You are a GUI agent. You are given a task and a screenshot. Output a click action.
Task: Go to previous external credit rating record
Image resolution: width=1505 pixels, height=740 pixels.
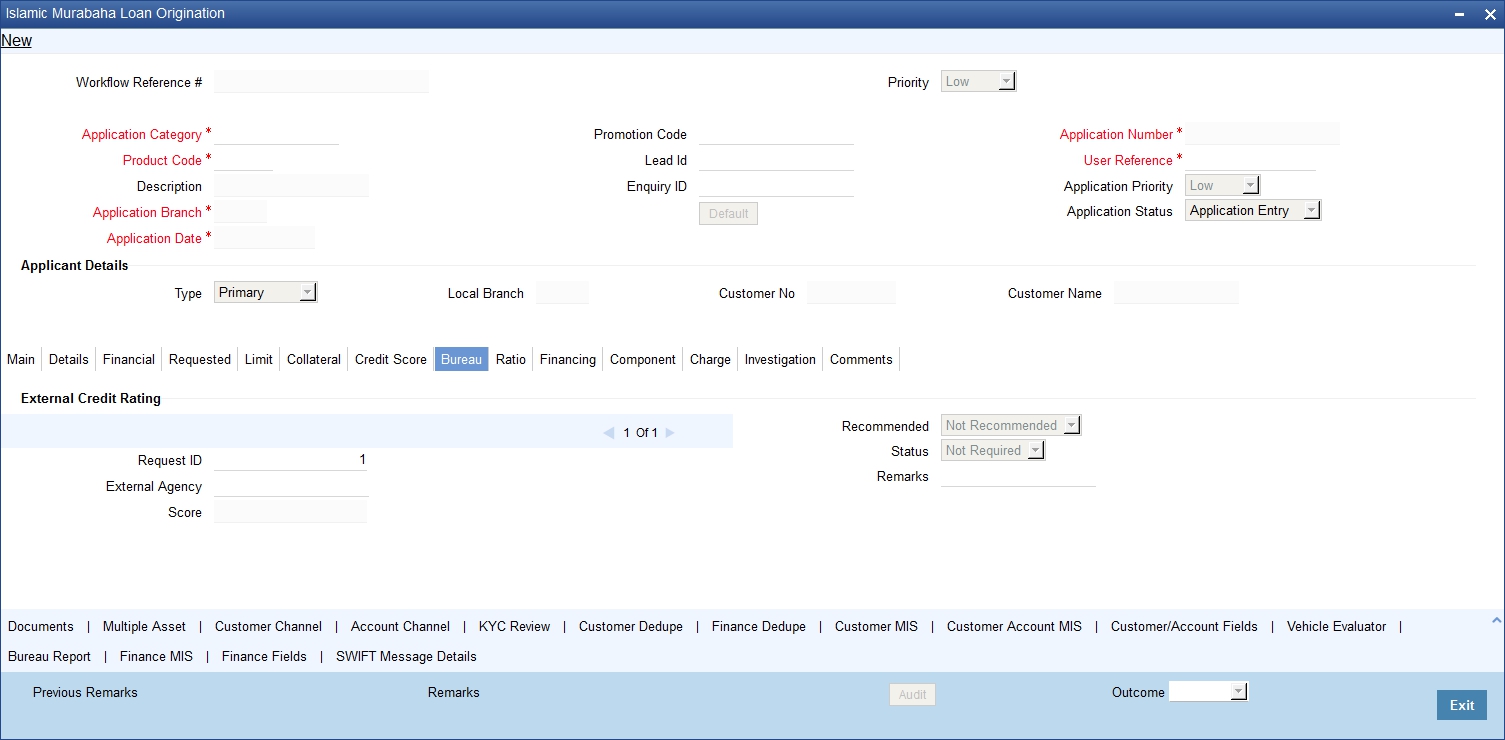[609, 433]
